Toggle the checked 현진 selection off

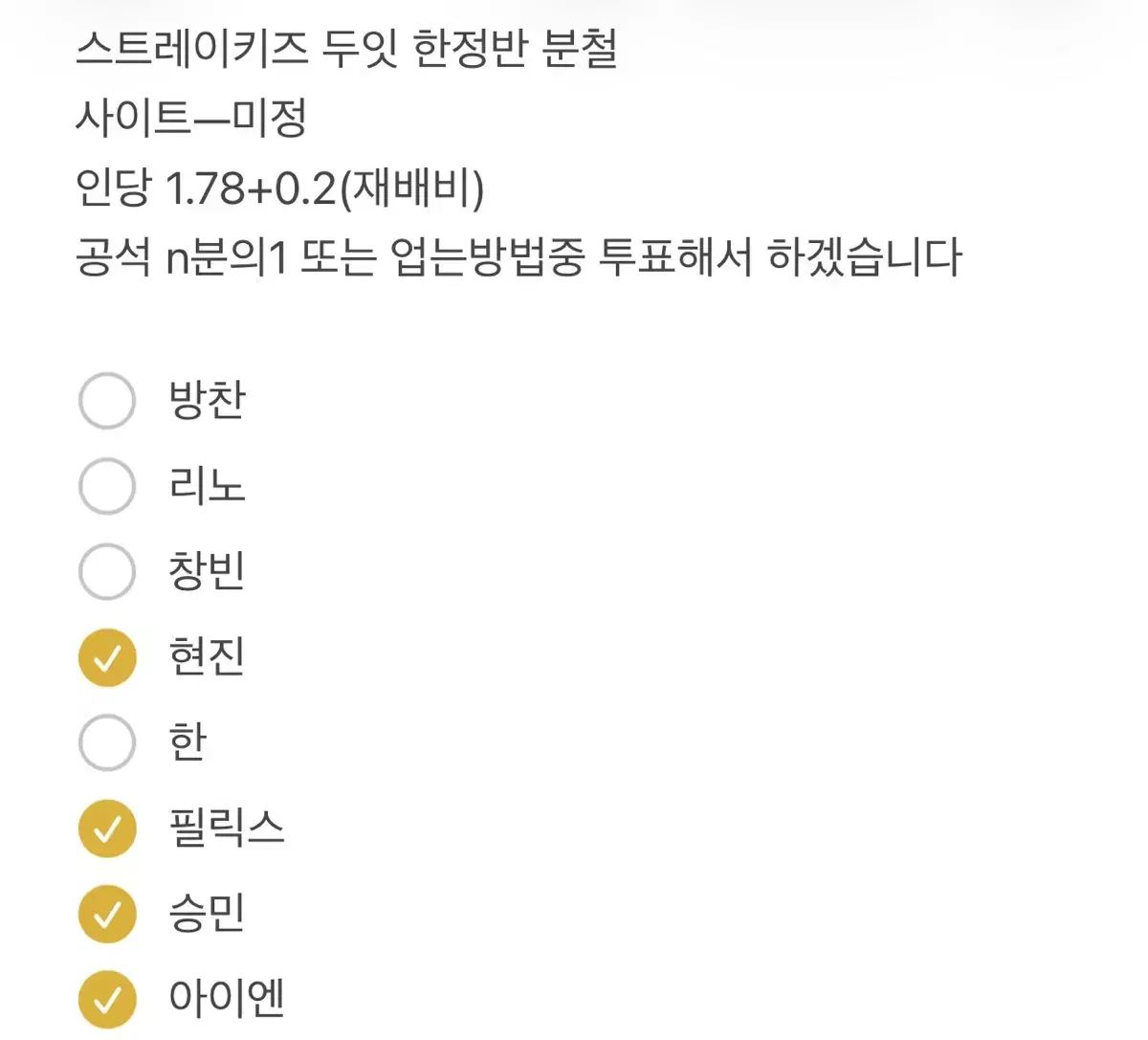tap(107, 656)
